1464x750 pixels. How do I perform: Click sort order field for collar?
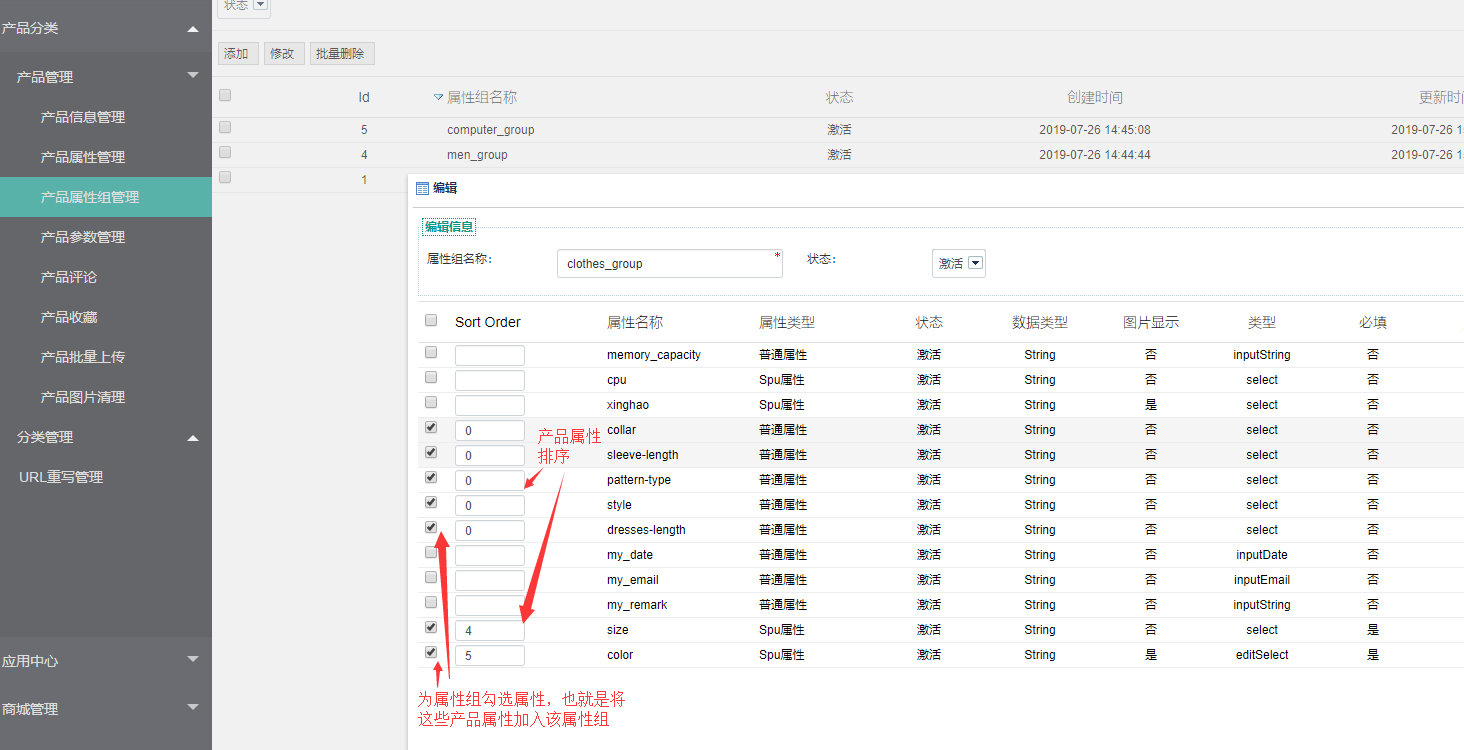[x=490, y=430]
